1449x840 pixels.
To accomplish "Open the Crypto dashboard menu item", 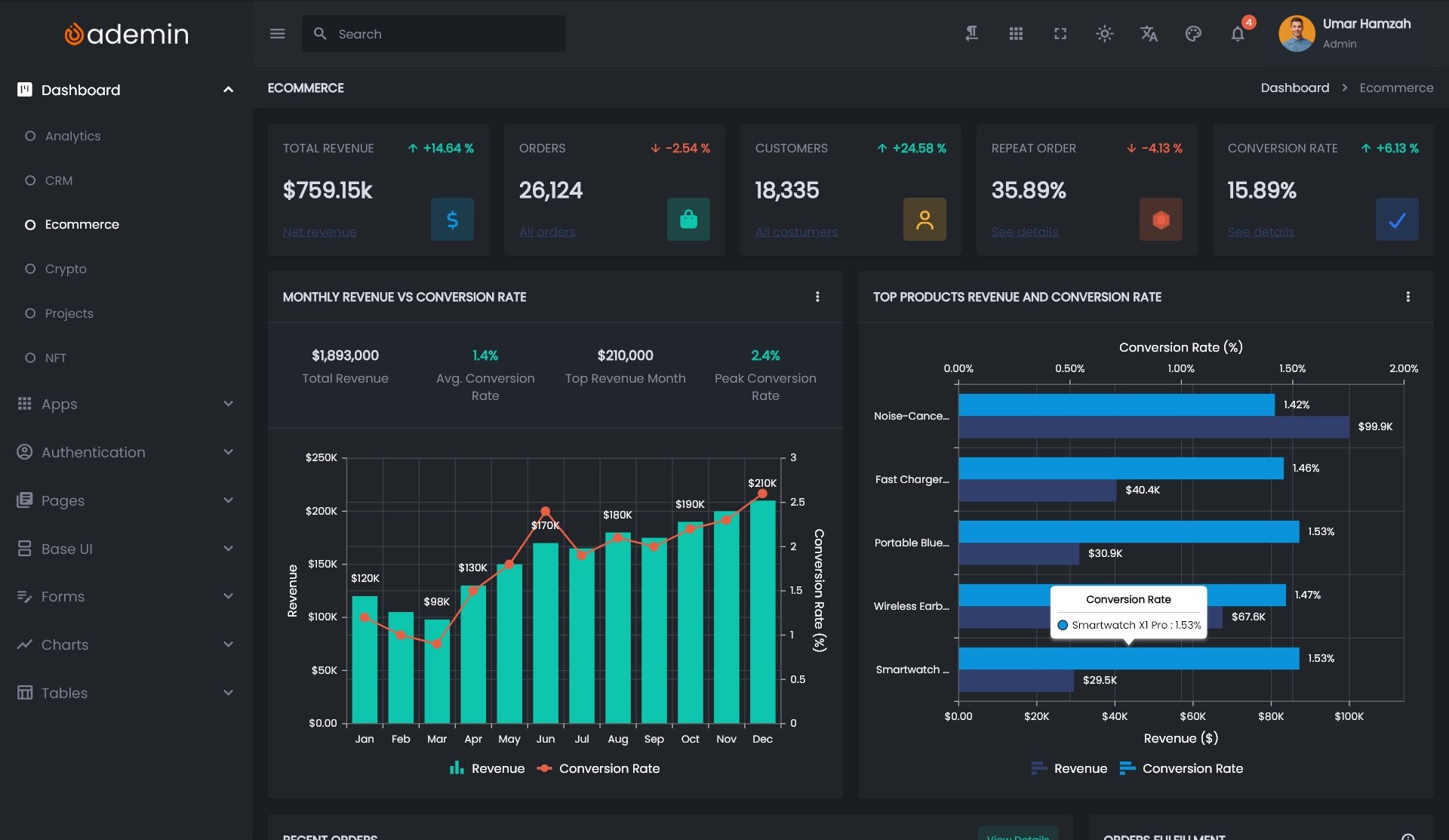I will [x=66, y=269].
